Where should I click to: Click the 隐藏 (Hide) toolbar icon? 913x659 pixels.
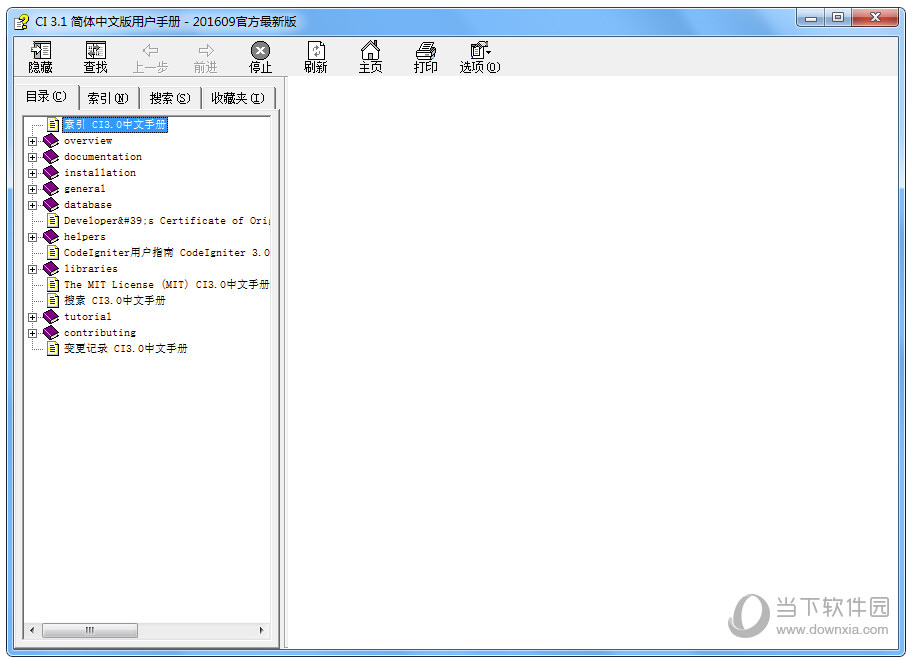41,57
